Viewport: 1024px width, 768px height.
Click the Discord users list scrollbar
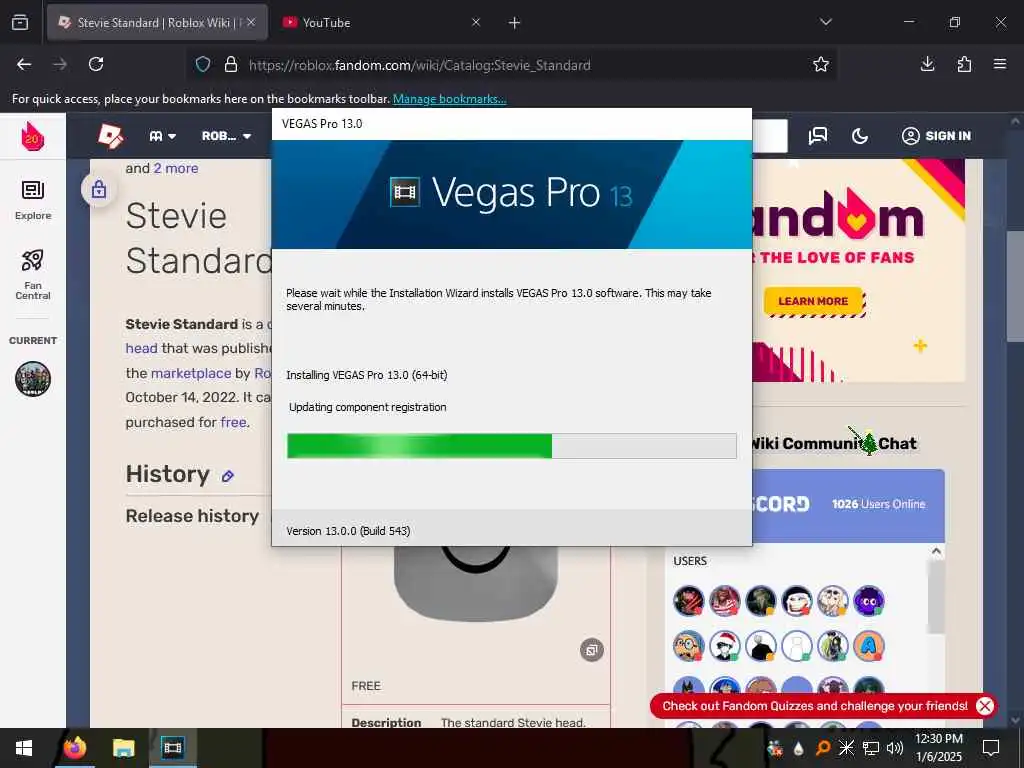936,596
